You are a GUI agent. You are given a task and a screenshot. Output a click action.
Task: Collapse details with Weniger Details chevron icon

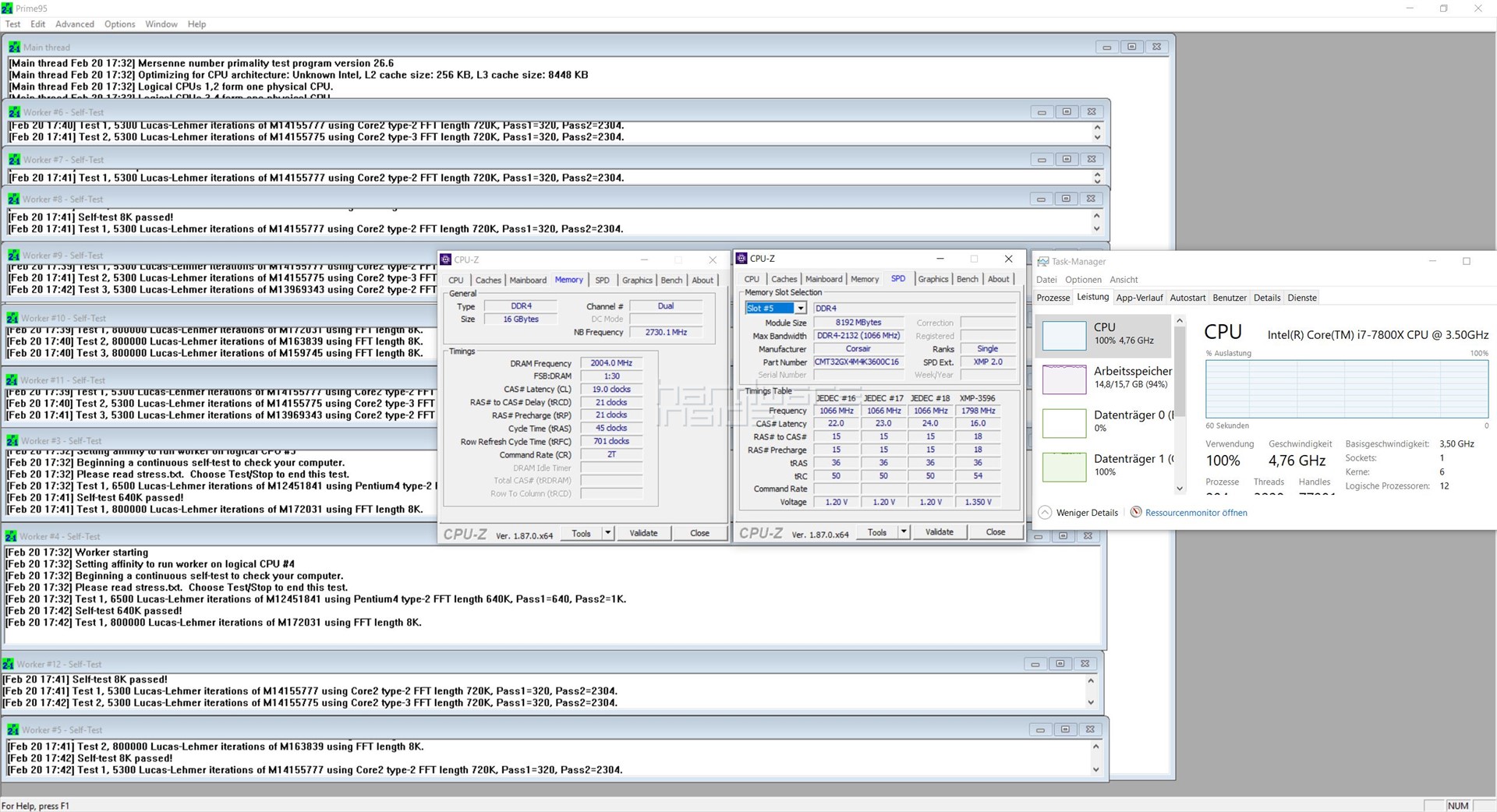1045,512
